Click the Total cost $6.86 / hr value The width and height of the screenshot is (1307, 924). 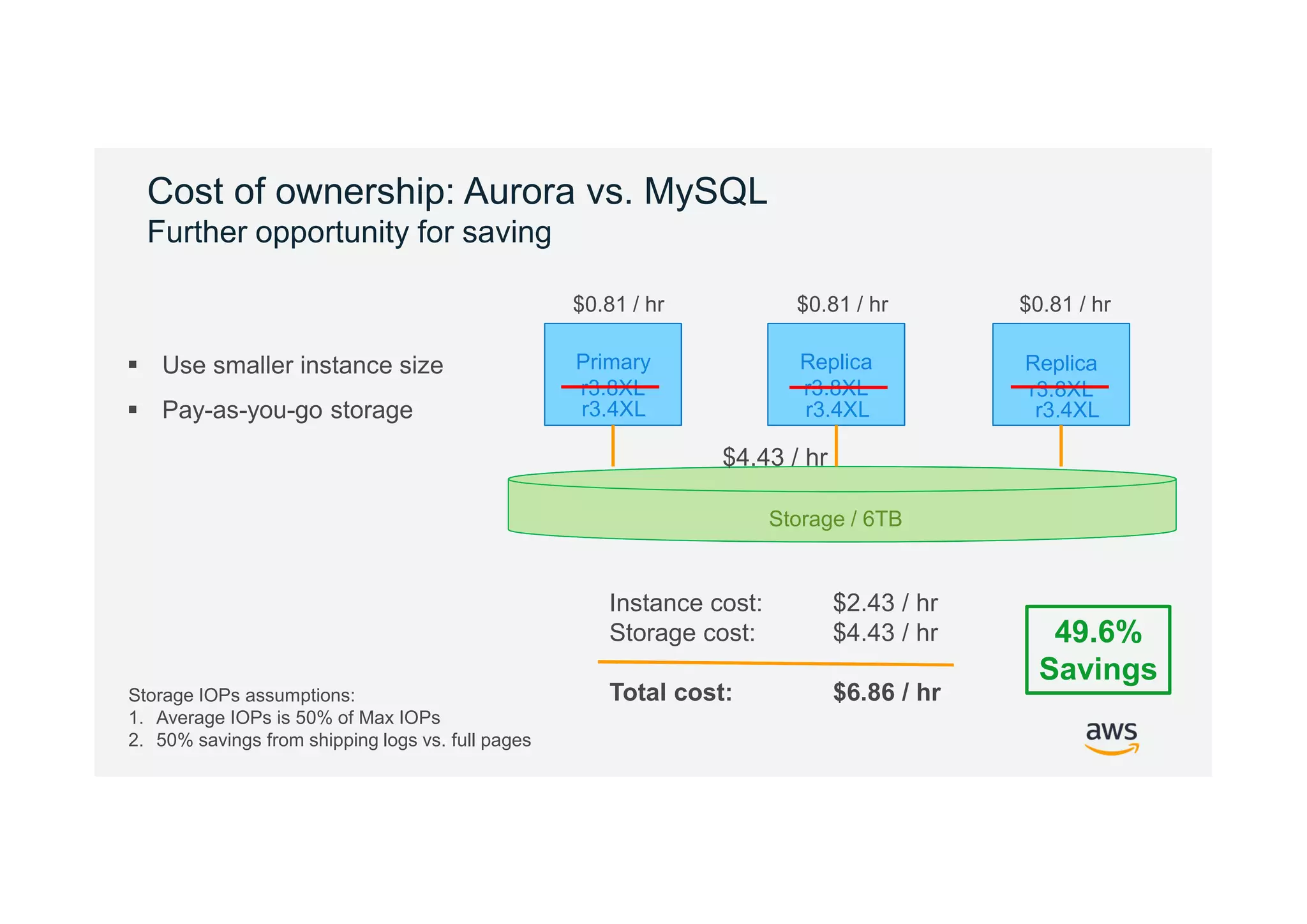coord(886,692)
